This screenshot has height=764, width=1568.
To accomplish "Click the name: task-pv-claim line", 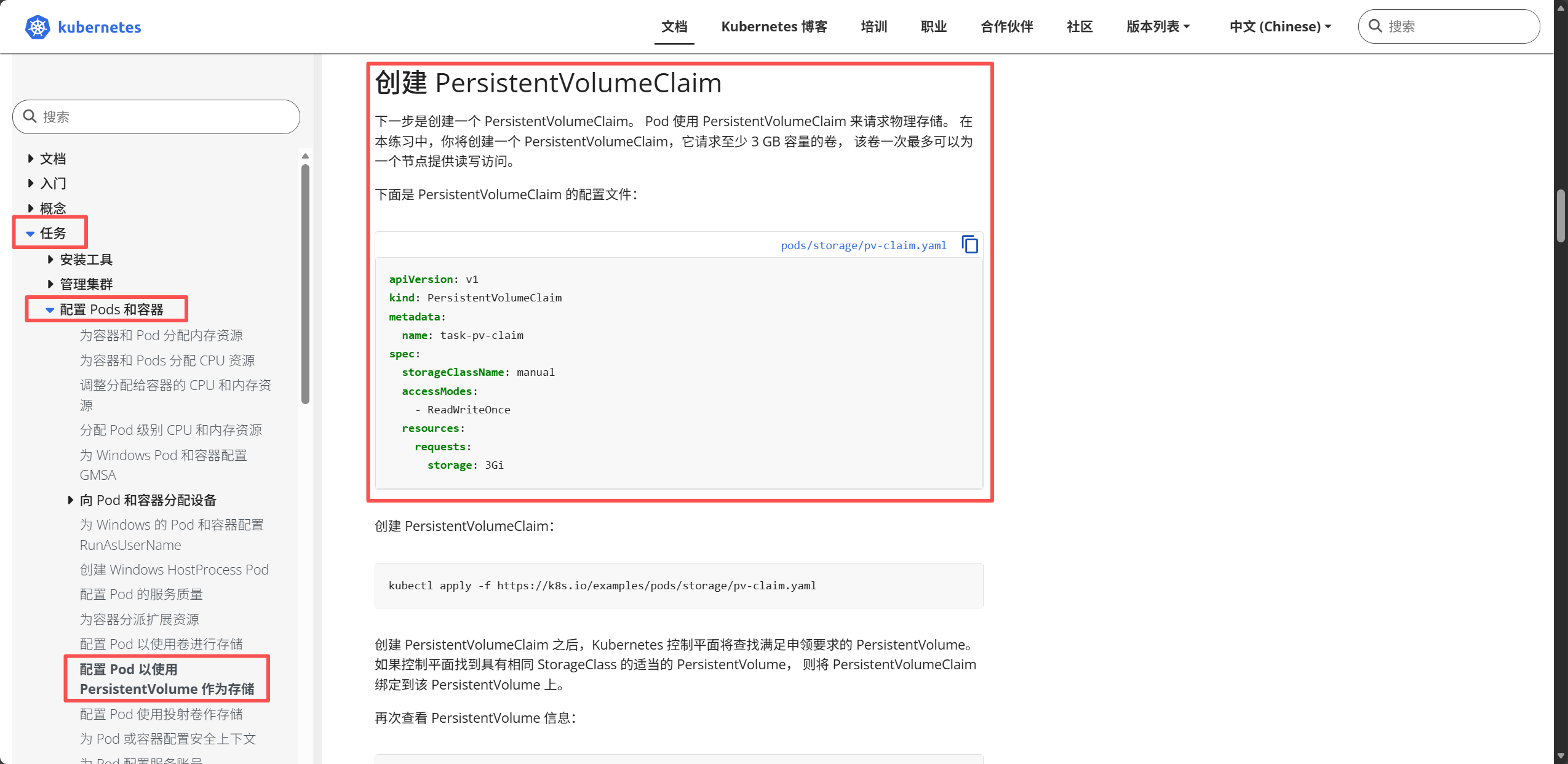I will pyautogui.click(x=463, y=335).
